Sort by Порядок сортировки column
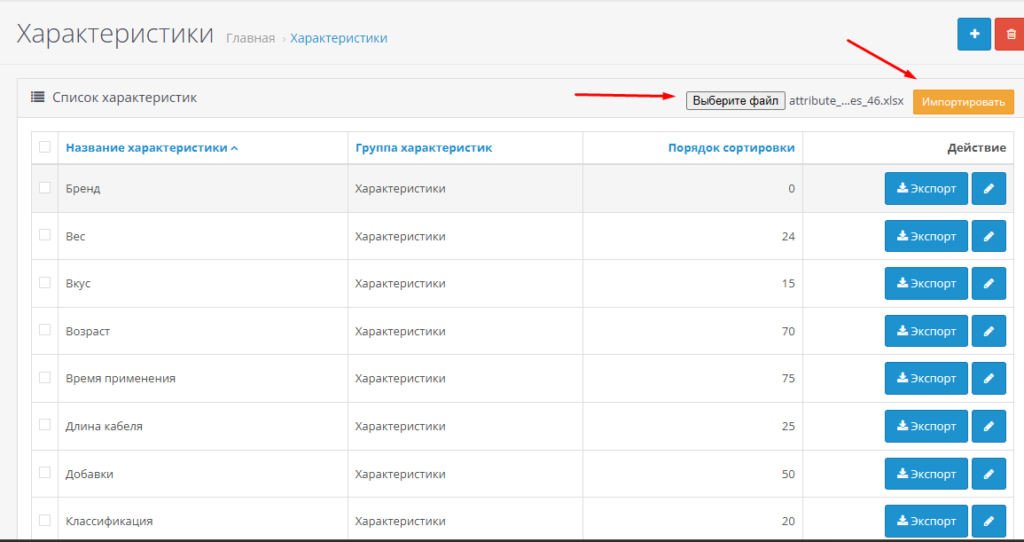 tap(731, 148)
